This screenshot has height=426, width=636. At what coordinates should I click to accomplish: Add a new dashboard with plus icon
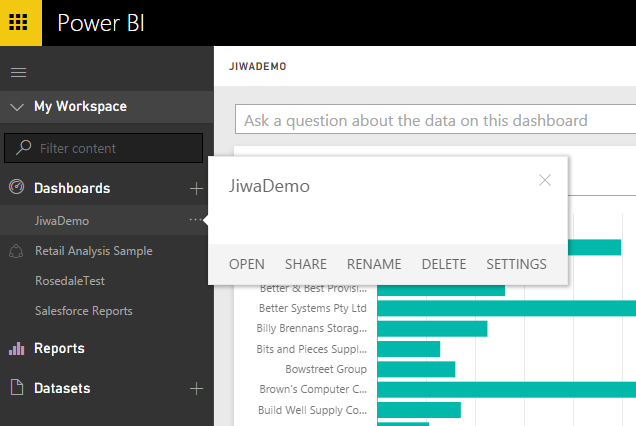[x=196, y=188]
